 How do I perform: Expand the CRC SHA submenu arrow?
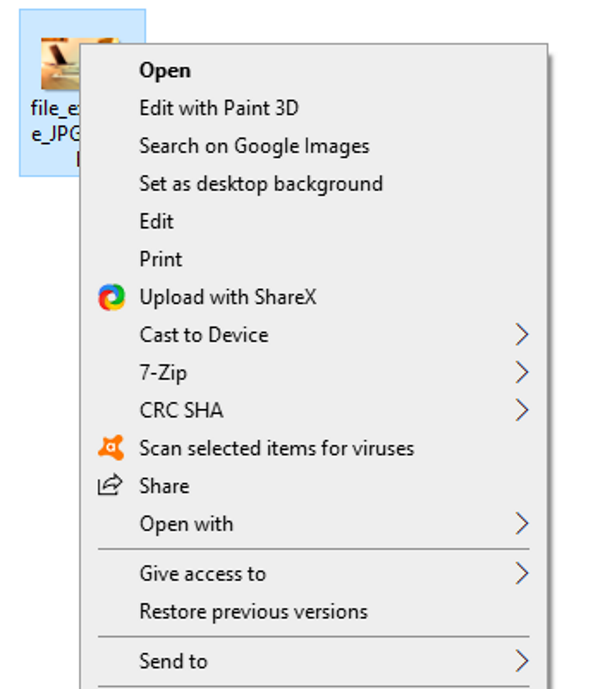(x=521, y=410)
